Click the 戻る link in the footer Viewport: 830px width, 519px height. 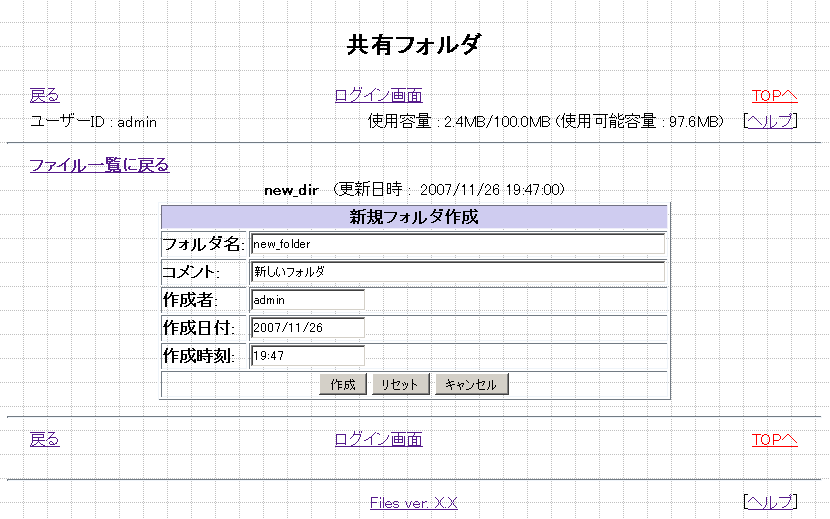click(x=44, y=439)
